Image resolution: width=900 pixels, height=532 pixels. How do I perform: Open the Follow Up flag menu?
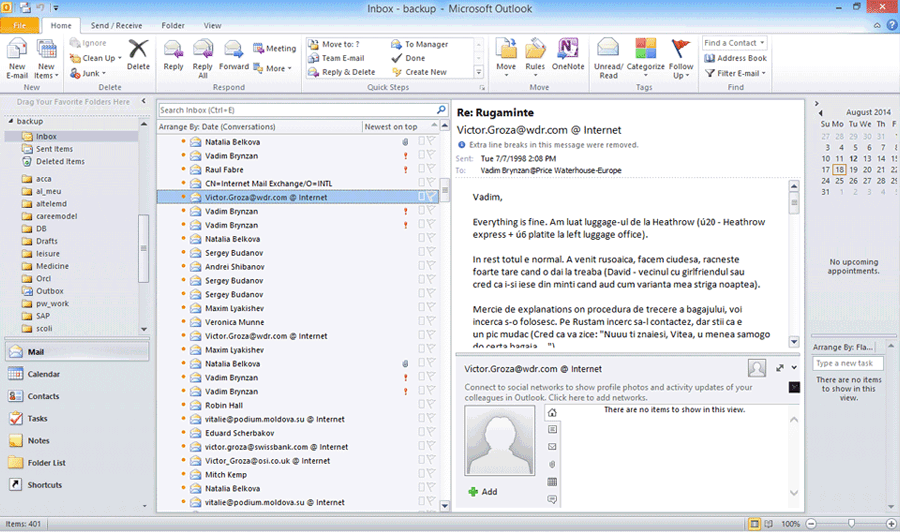click(681, 58)
